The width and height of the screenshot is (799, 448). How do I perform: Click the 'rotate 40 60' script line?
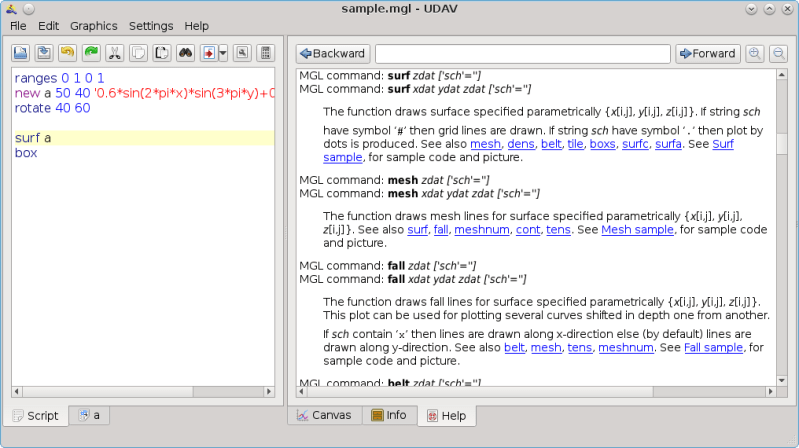[x=143, y=108]
